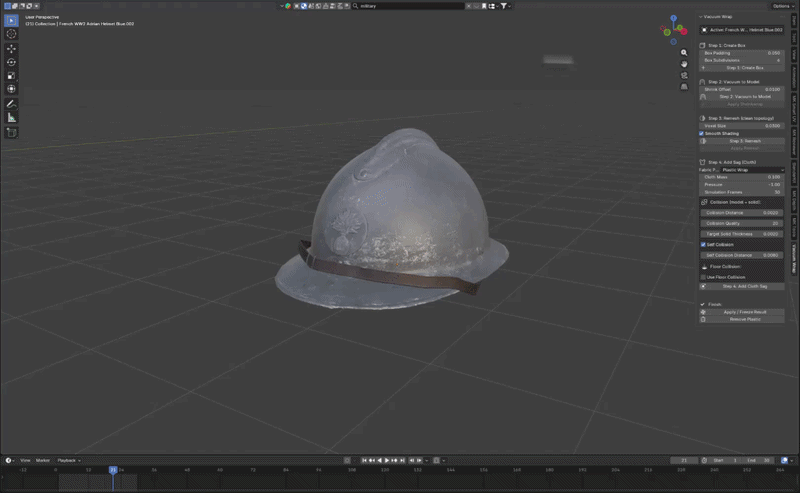Toggle auto-keying record button in timeline

tap(347, 460)
